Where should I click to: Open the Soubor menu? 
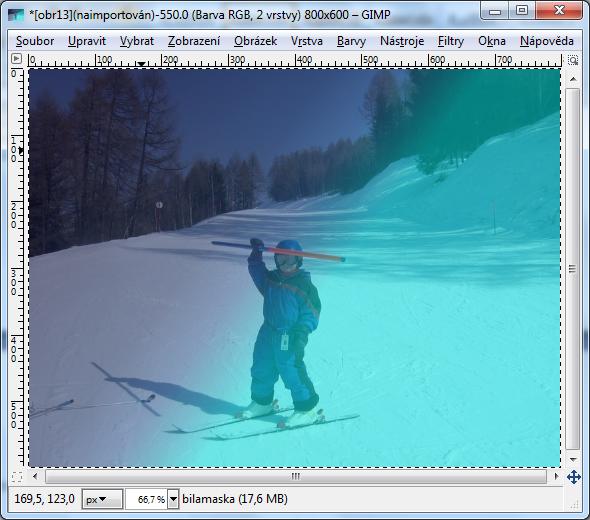pos(35,41)
